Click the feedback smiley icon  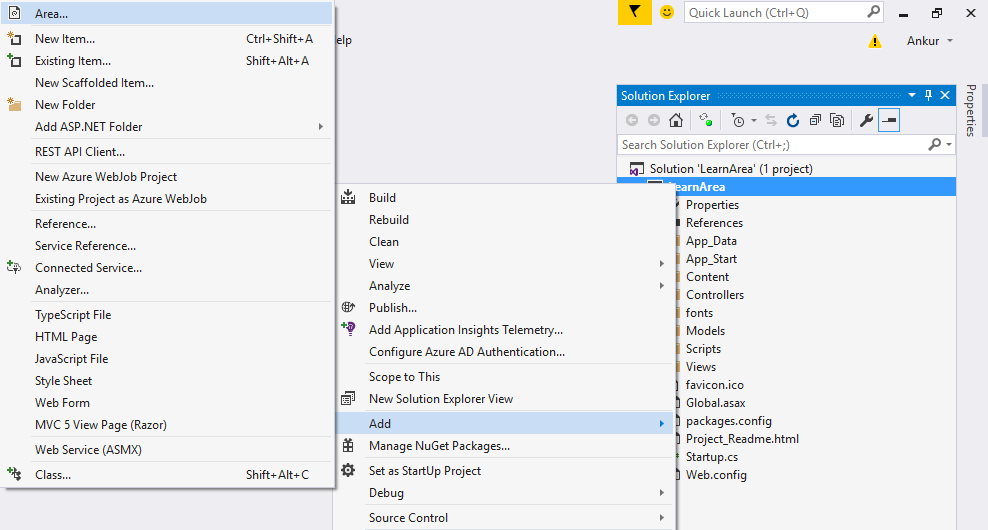pyautogui.click(x=667, y=12)
